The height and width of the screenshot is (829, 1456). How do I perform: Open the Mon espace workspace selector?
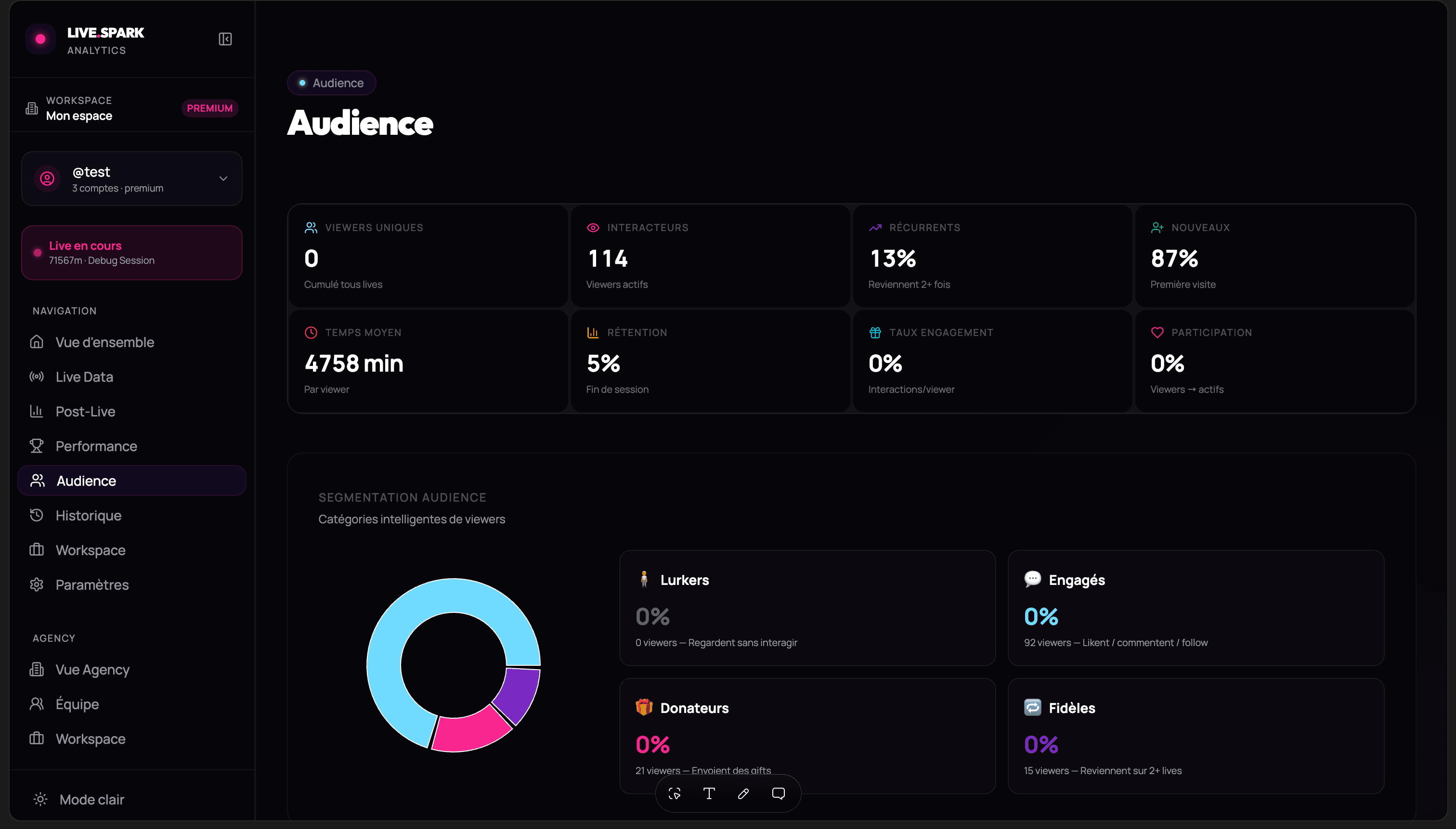(79, 108)
